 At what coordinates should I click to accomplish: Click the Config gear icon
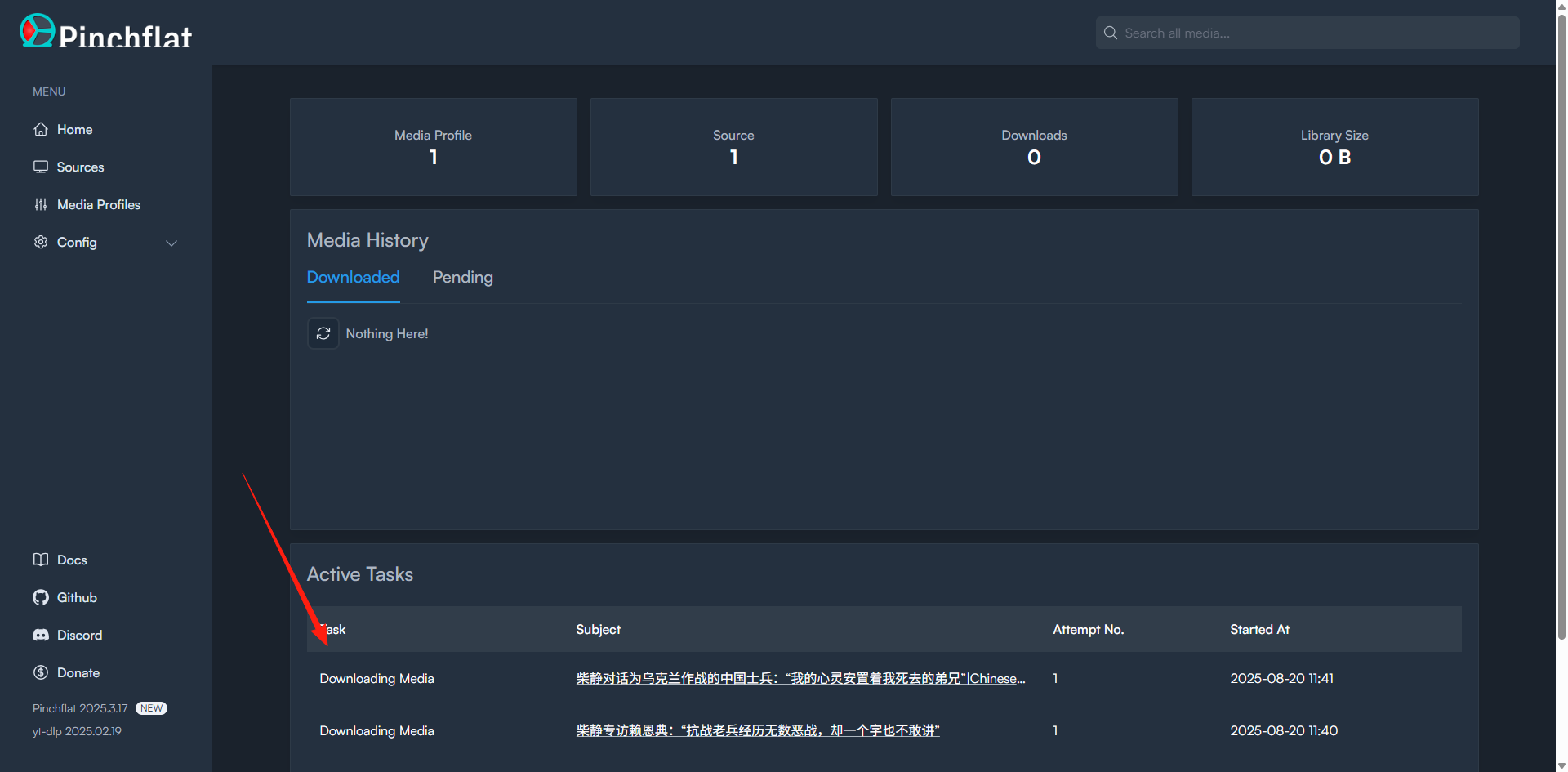tap(41, 242)
